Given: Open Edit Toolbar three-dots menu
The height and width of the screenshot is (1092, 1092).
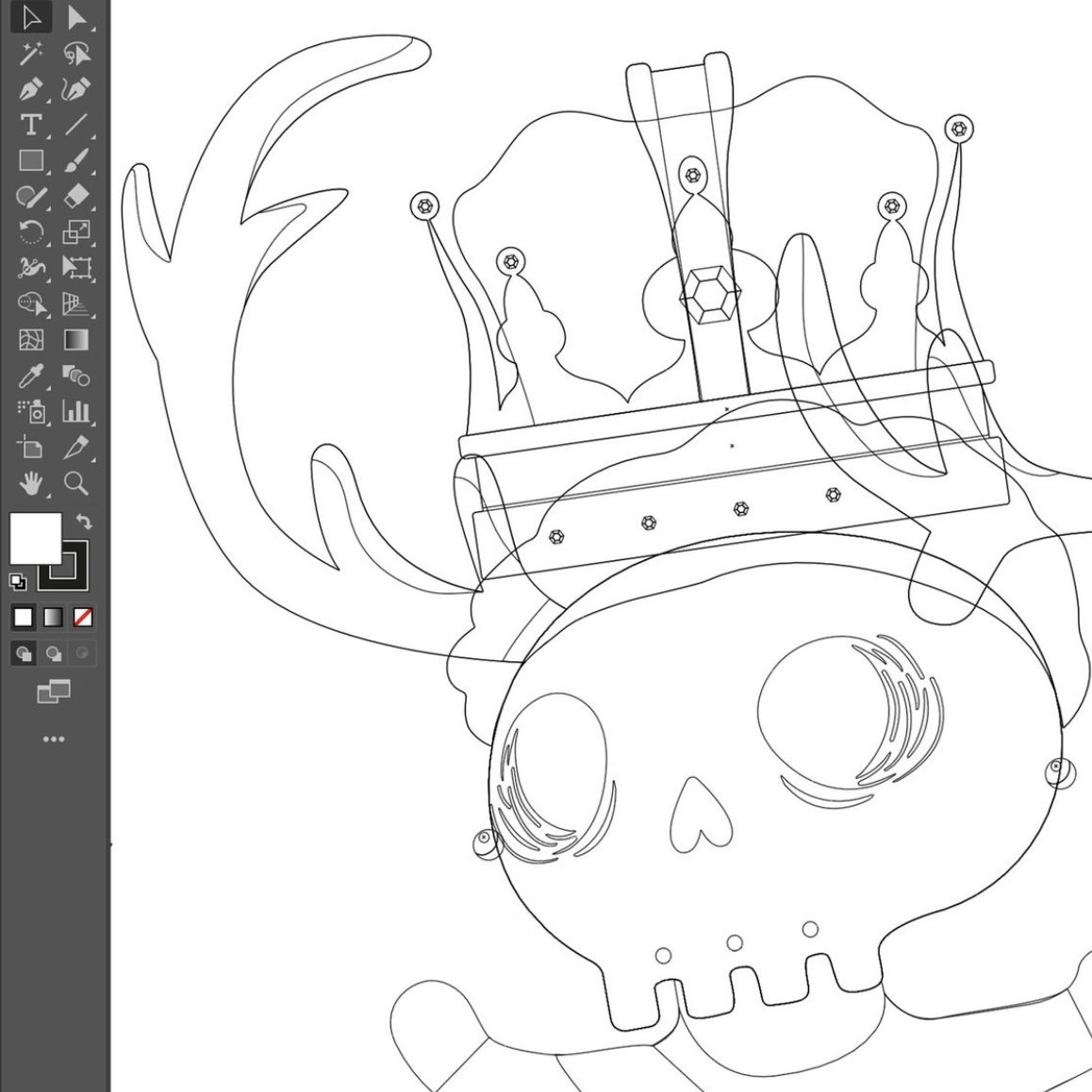Looking at the screenshot, I should [x=54, y=739].
